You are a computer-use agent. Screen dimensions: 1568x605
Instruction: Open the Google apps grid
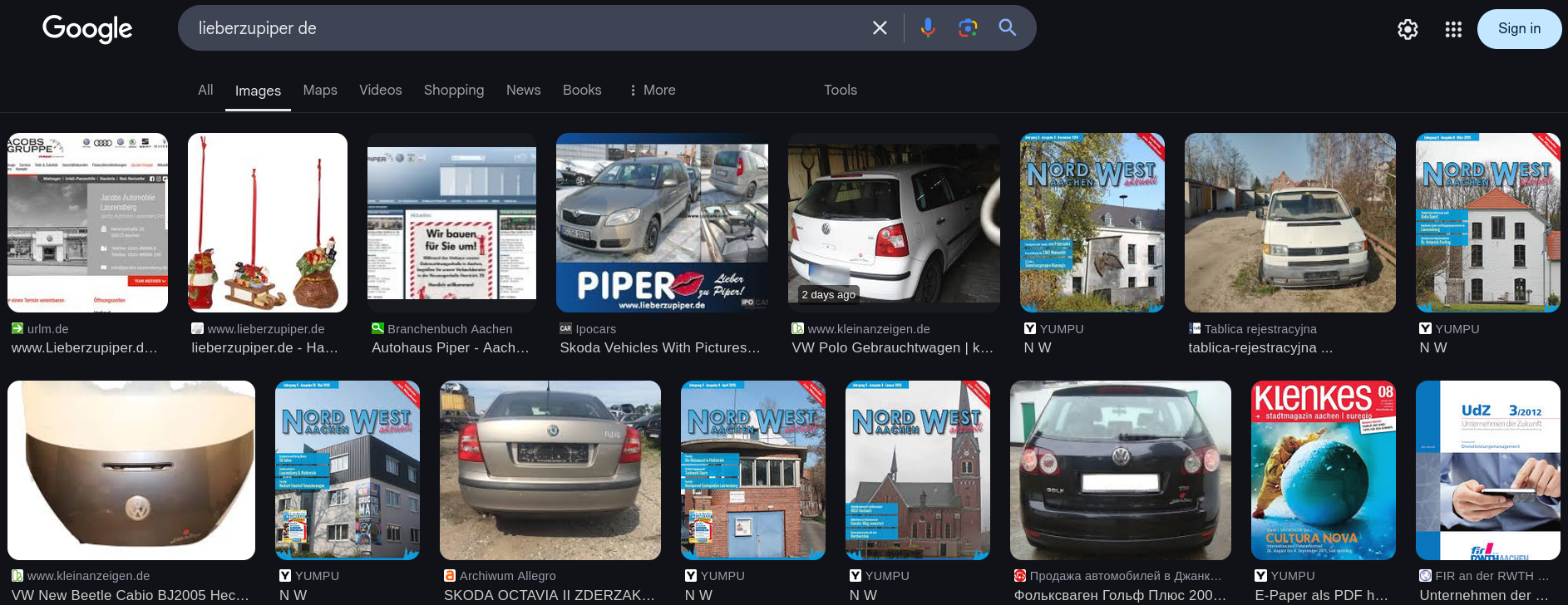[1453, 30]
